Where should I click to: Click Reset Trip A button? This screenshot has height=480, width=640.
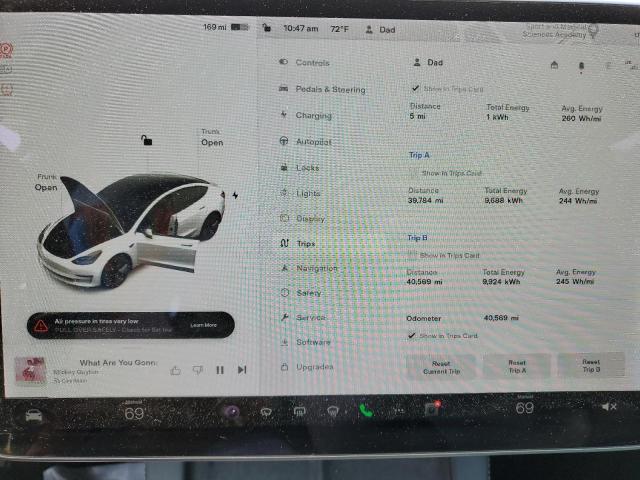coord(517,366)
